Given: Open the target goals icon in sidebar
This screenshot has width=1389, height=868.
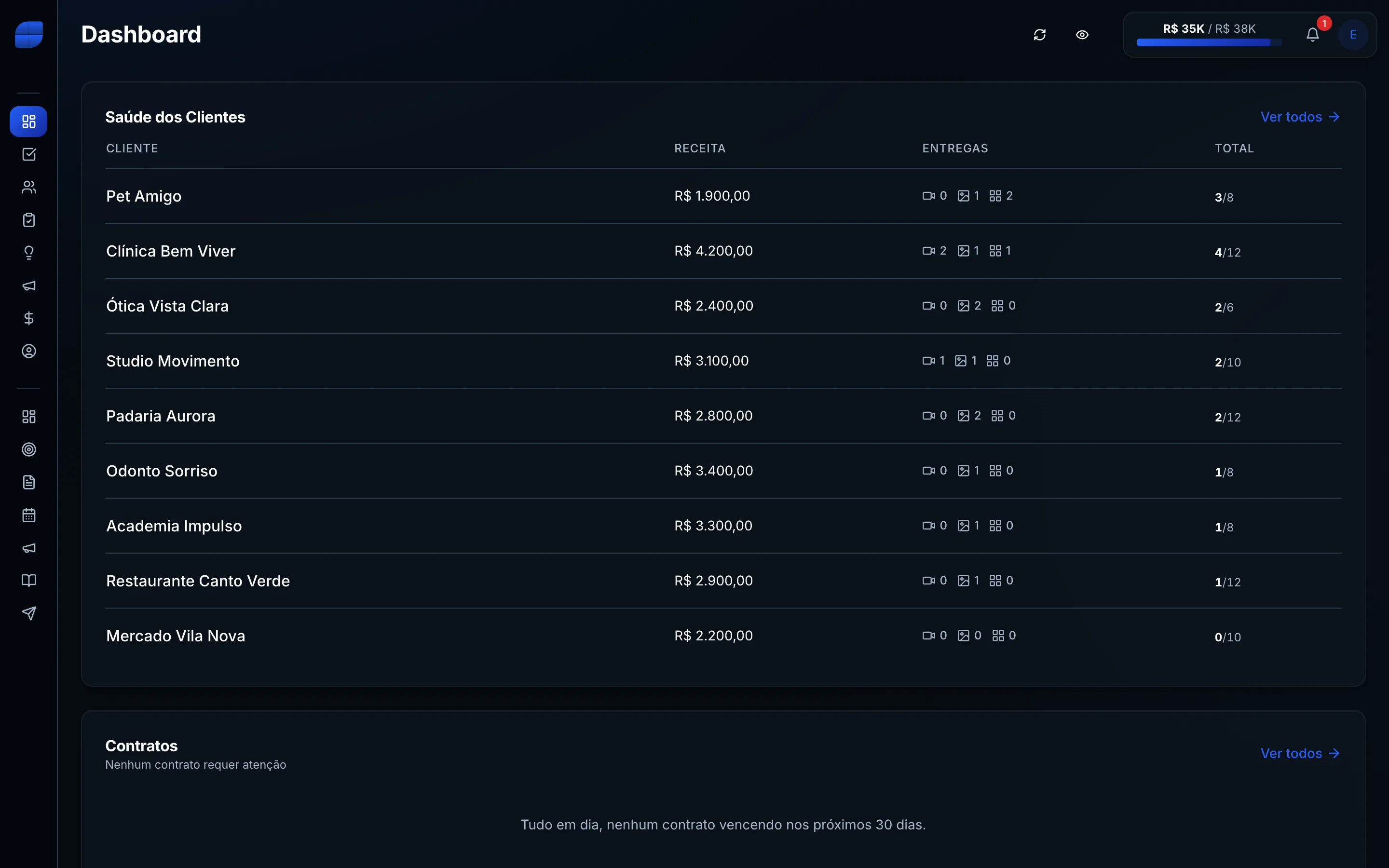Looking at the screenshot, I should pos(29,449).
